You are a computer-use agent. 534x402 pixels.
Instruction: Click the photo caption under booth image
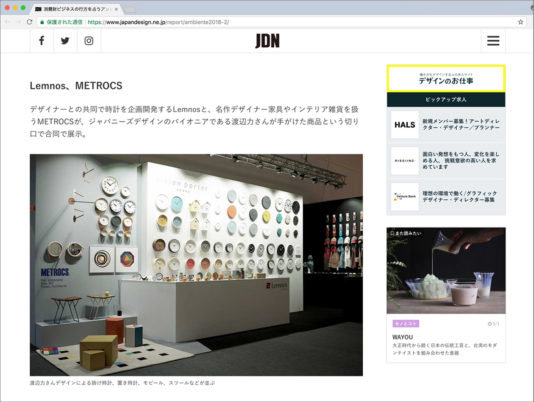tap(122, 383)
